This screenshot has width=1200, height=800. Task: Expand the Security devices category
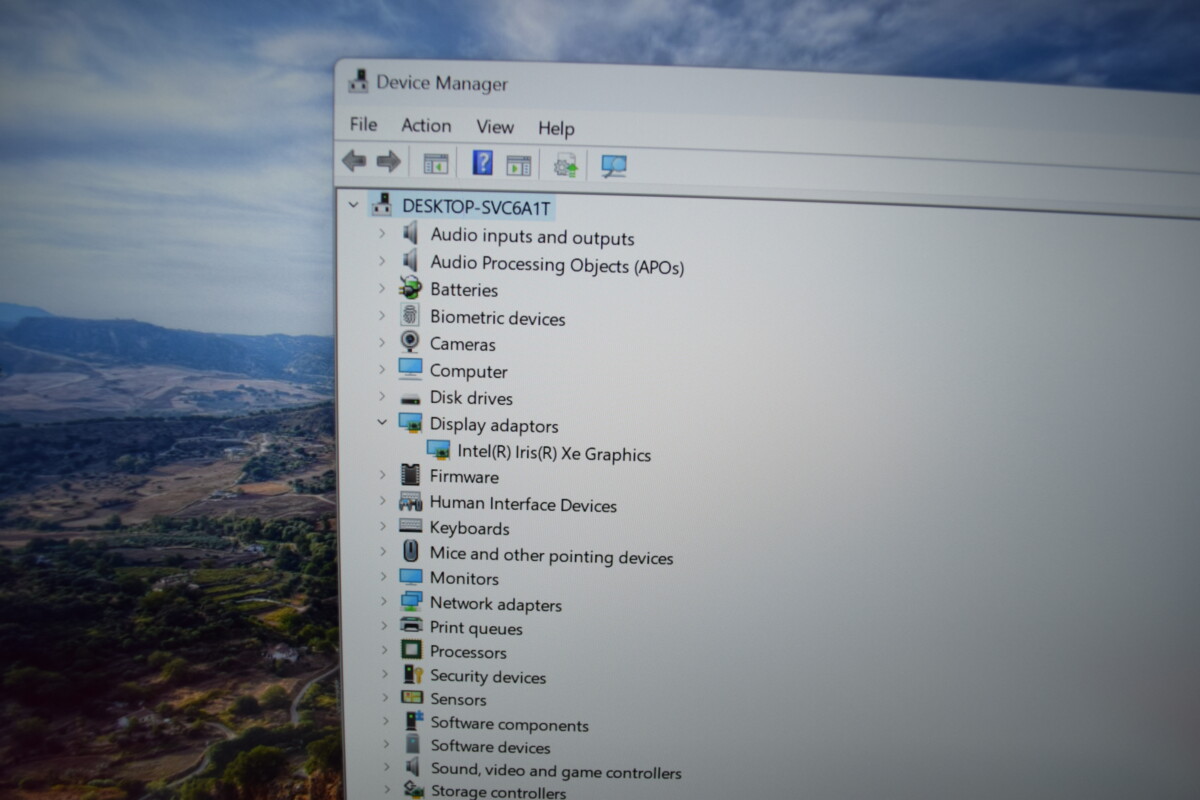point(383,674)
